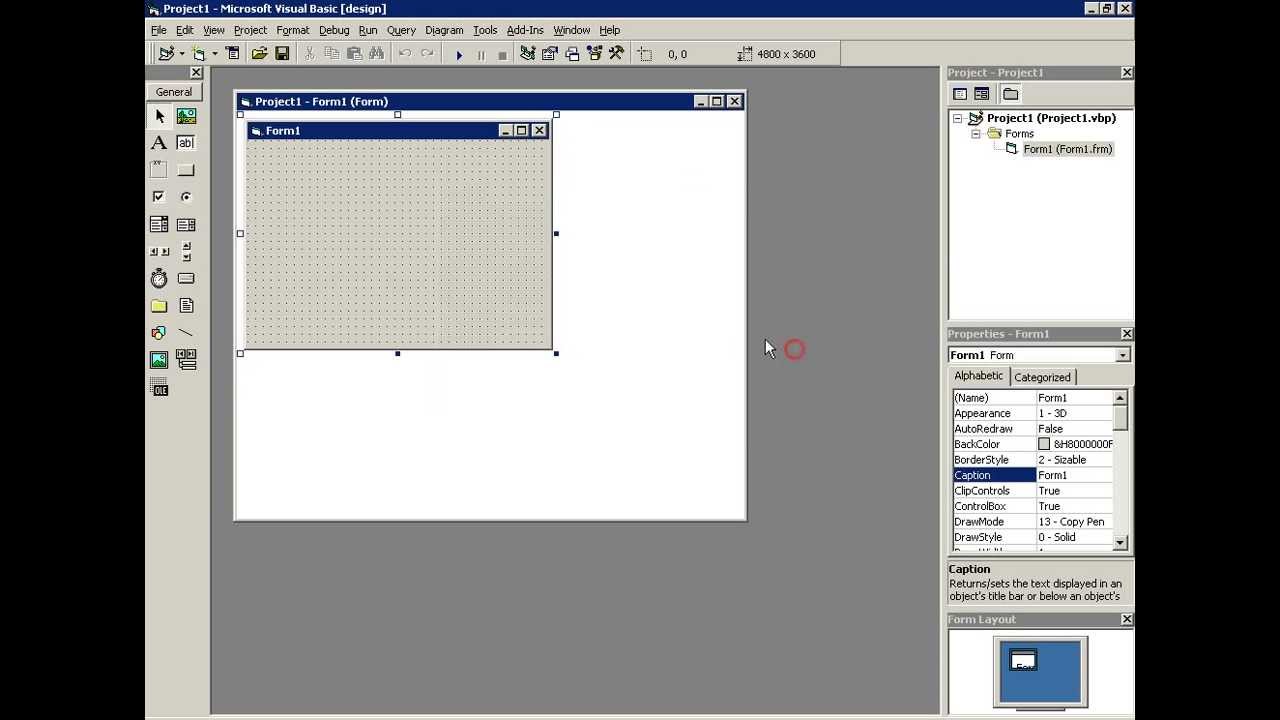Select the Caption property row

(x=1033, y=475)
